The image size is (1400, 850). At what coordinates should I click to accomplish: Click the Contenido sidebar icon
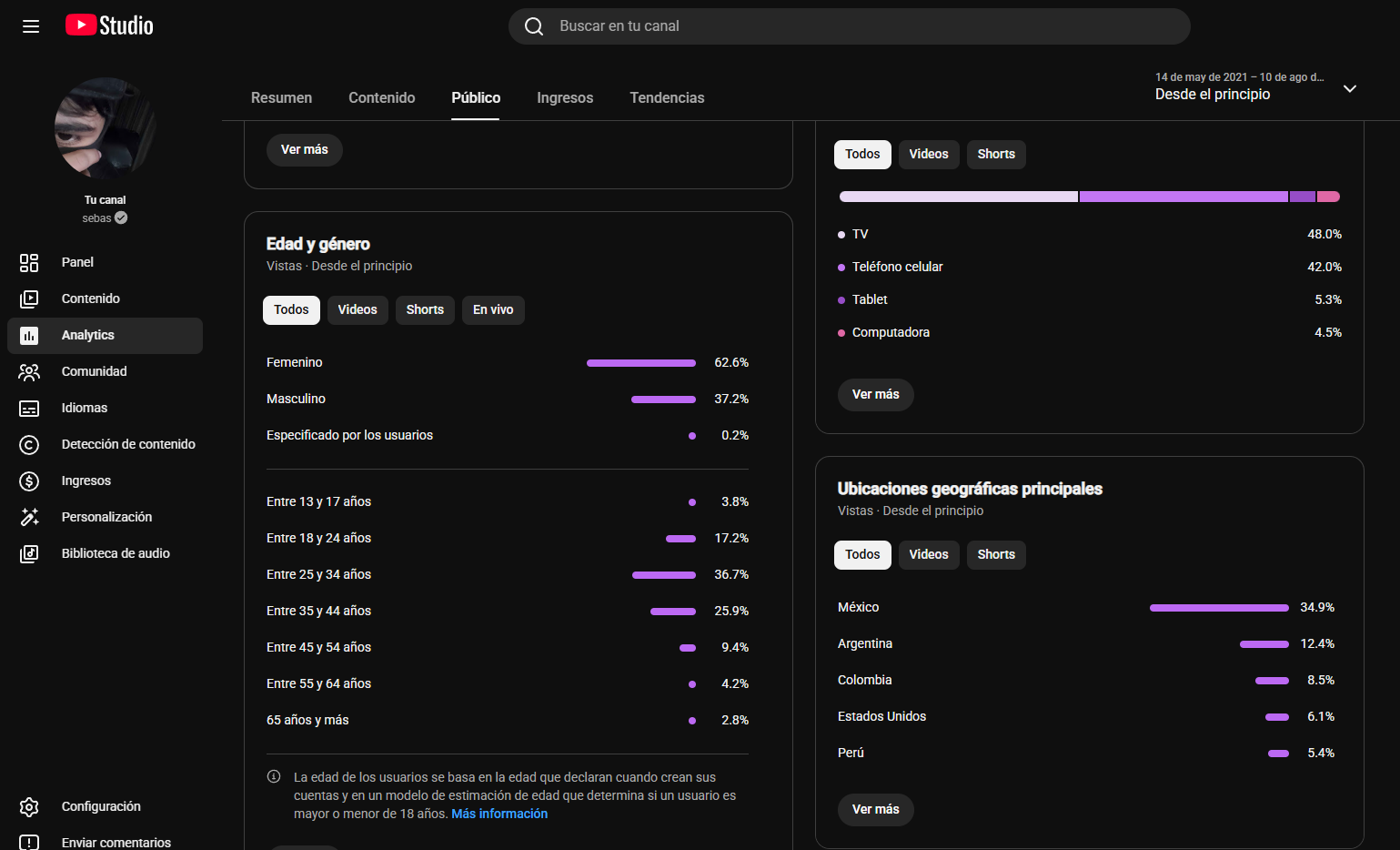coord(29,299)
